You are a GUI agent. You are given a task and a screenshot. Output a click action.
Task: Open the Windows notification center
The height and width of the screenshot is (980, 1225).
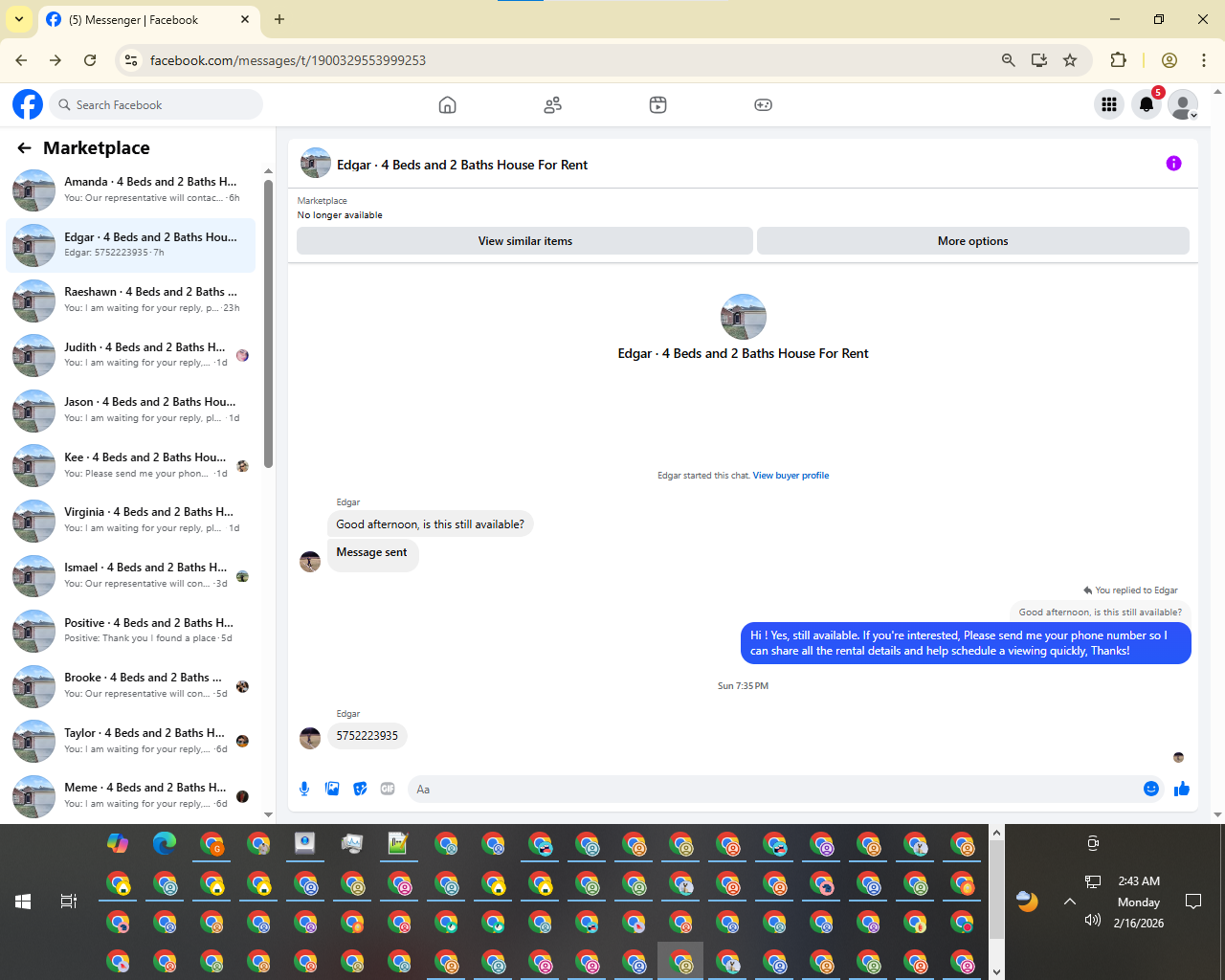(1193, 902)
